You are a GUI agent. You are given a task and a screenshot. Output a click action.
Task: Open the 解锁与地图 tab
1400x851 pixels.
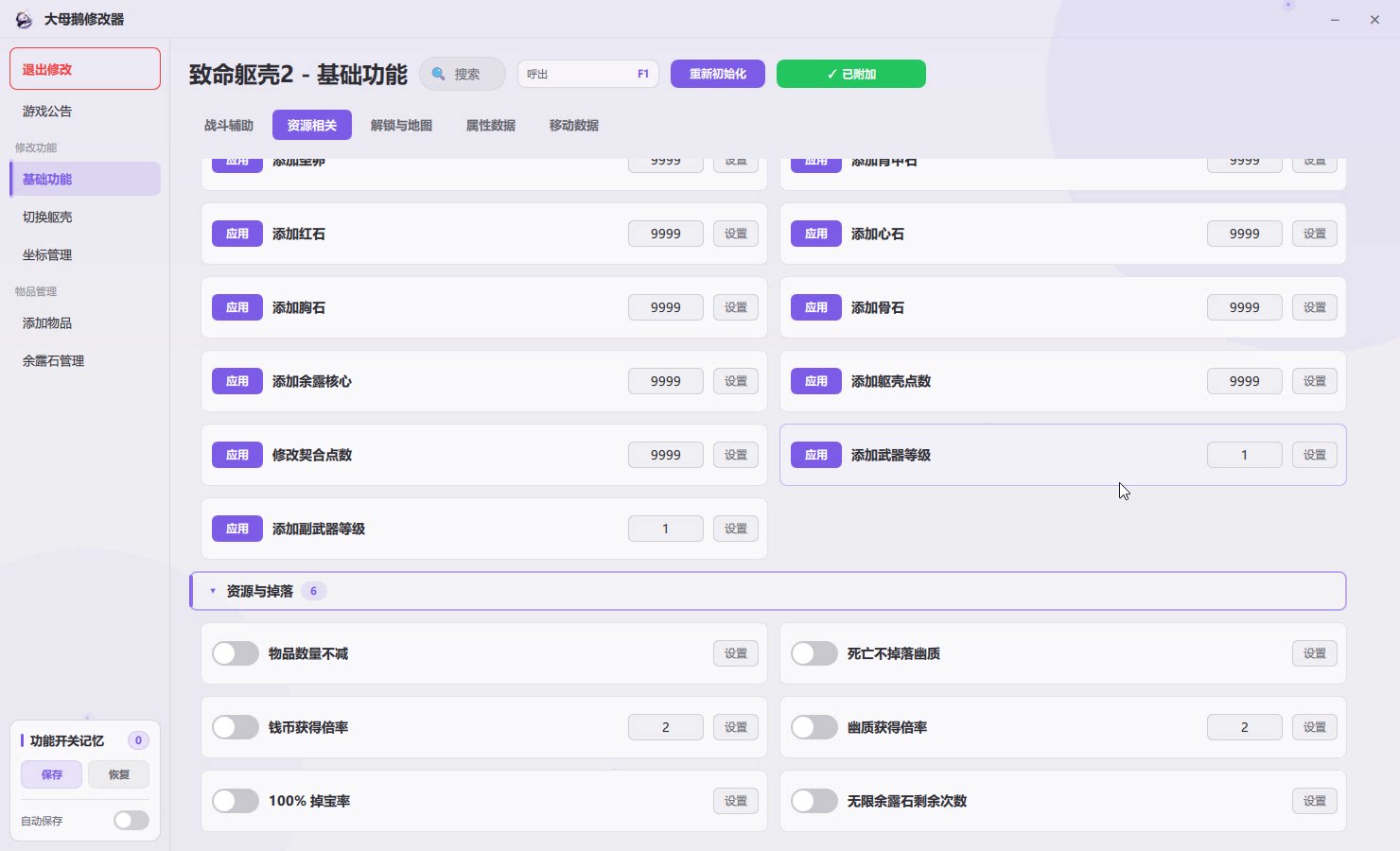401,125
